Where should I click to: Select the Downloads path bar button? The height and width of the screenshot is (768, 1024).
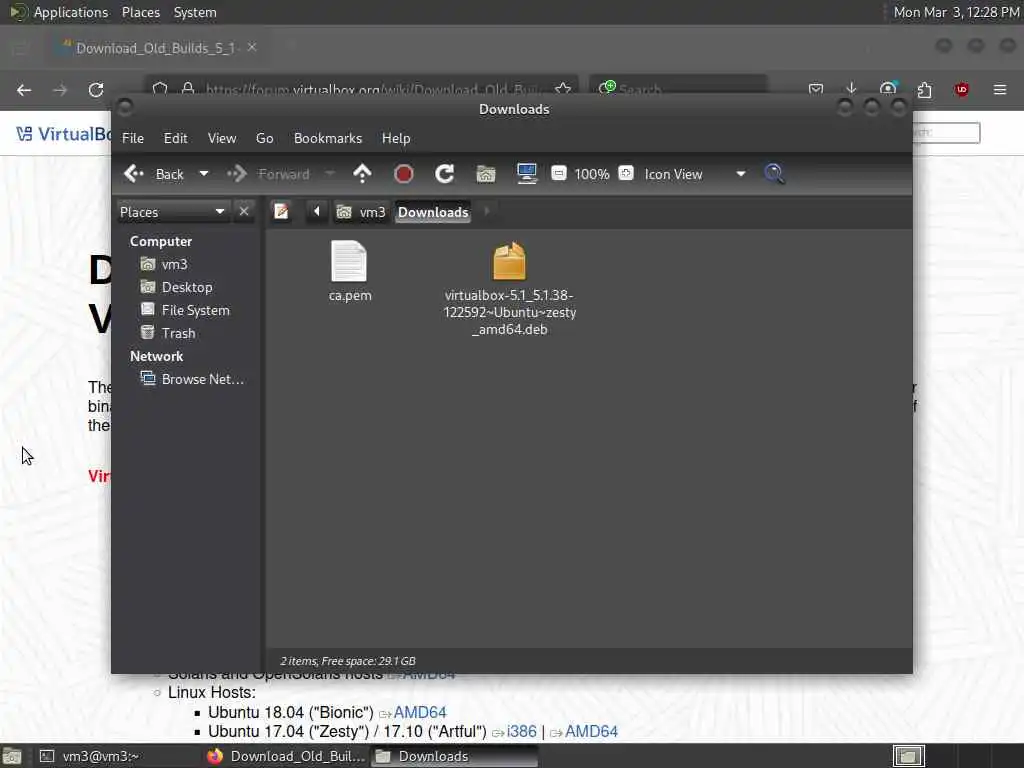point(433,212)
